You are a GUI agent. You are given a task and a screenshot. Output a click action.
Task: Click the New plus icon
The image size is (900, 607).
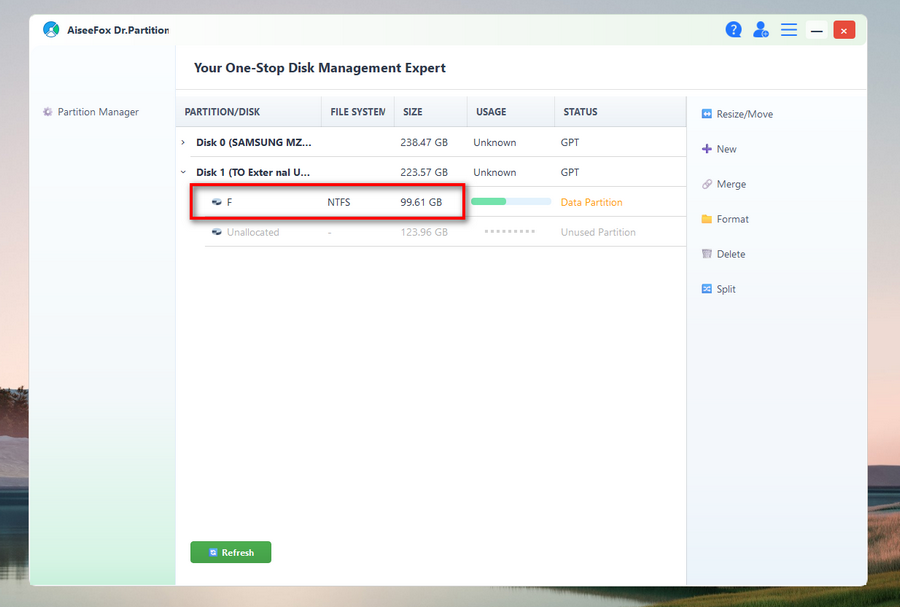tap(707, 149)
